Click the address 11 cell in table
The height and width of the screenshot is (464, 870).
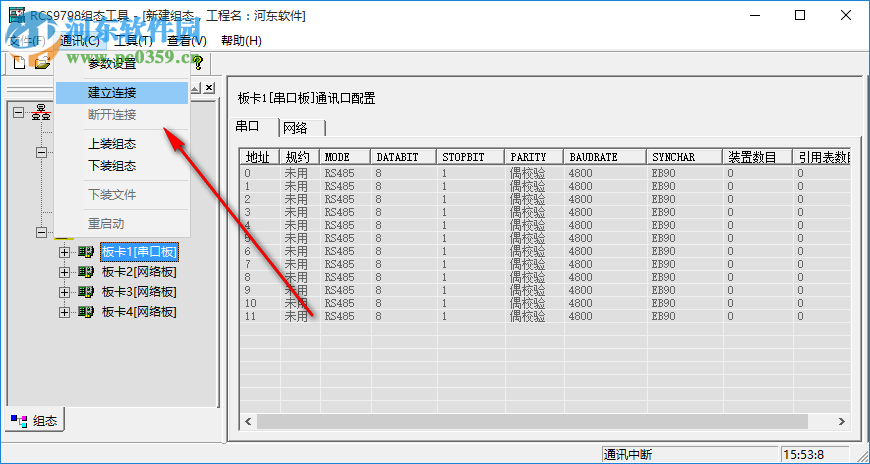pyautogui.click(x=260, y=316)
